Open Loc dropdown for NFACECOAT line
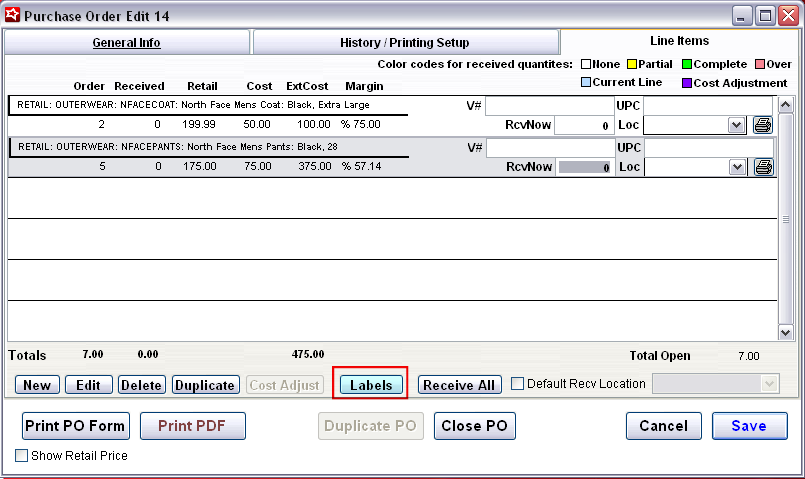Screen dimensions: 805x479 coord(737,125)
